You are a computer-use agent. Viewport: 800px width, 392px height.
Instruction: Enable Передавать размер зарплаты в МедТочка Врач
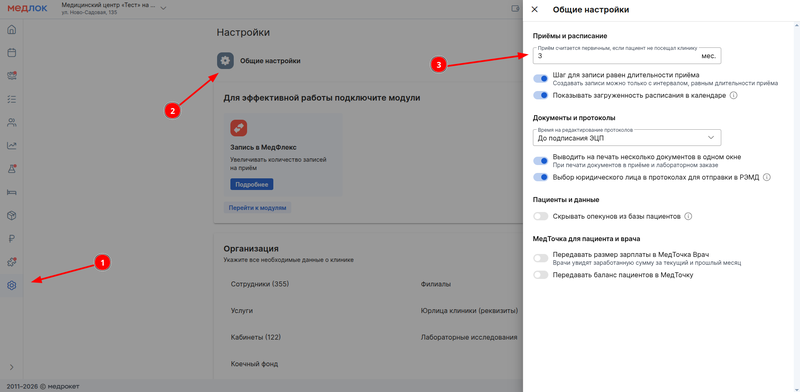(540, 258)
